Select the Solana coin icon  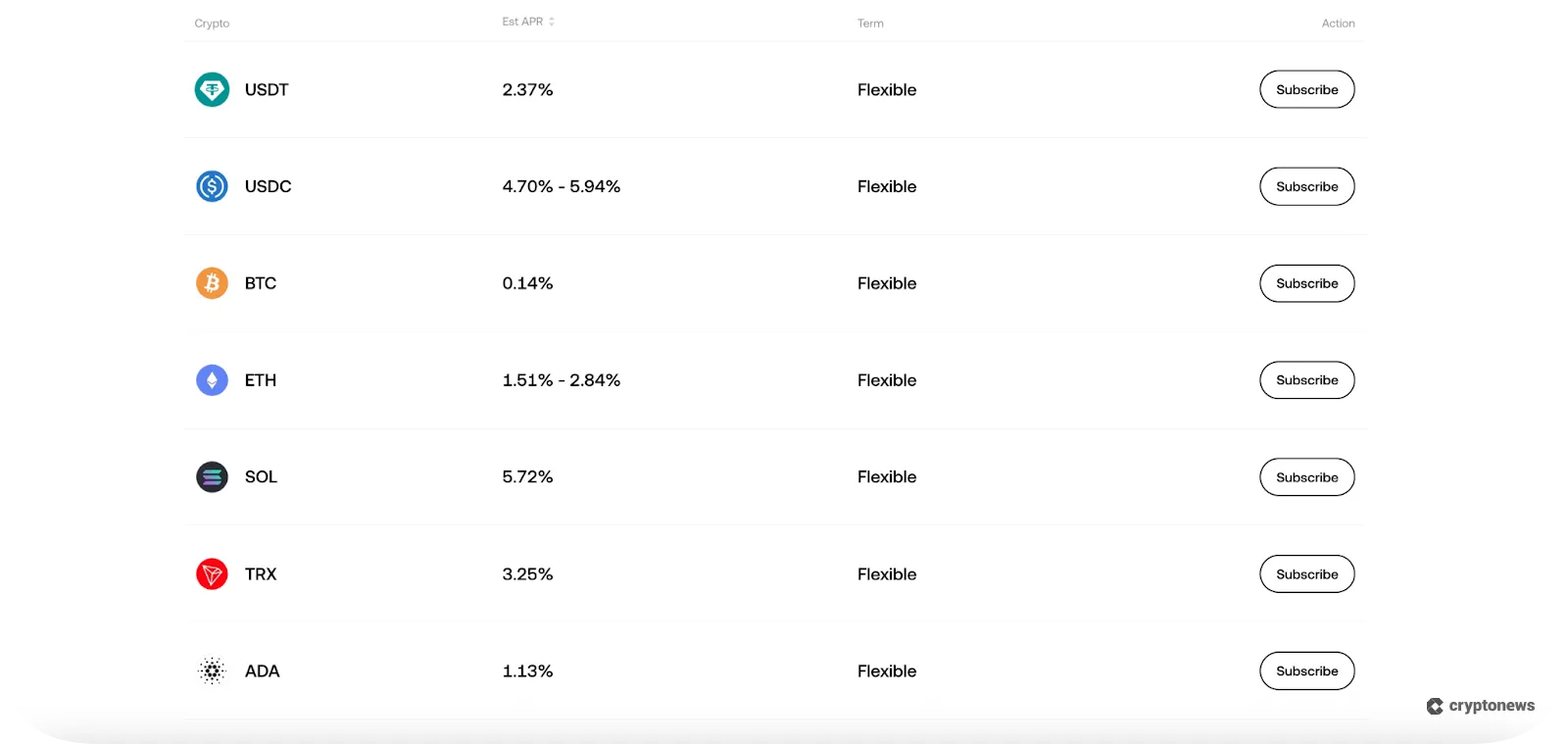(212, 477)
